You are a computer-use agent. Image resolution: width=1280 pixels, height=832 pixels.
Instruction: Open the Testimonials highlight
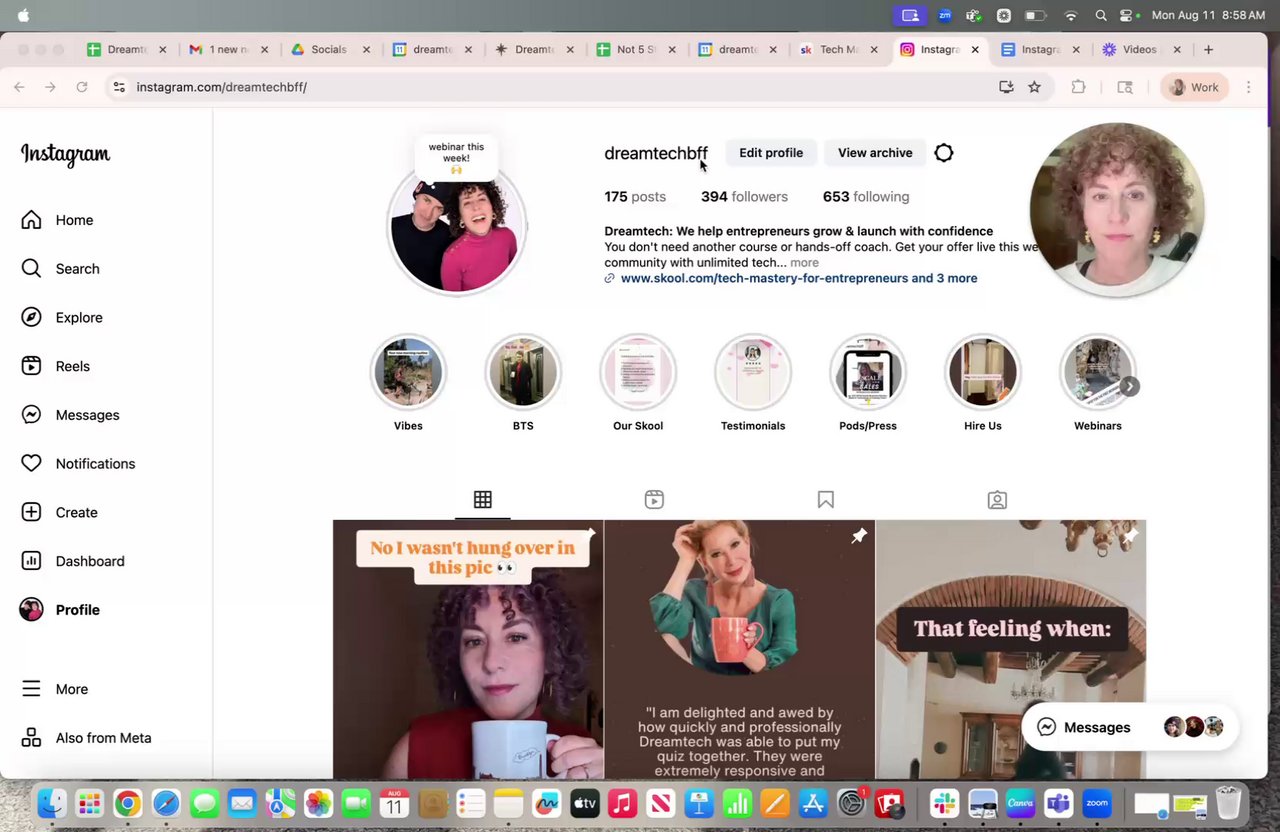(x=753, y=372)
